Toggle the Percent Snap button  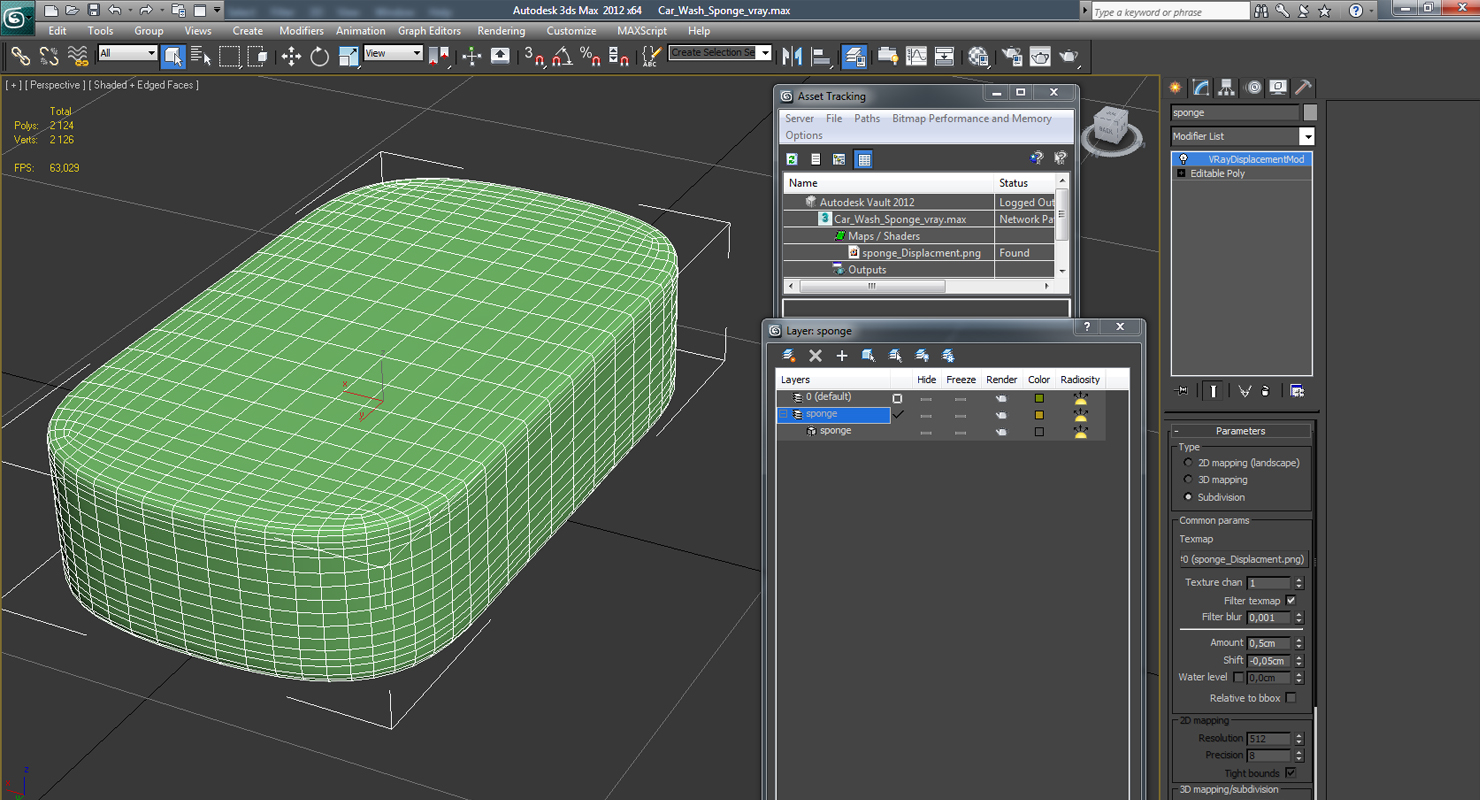pos(590,56)
